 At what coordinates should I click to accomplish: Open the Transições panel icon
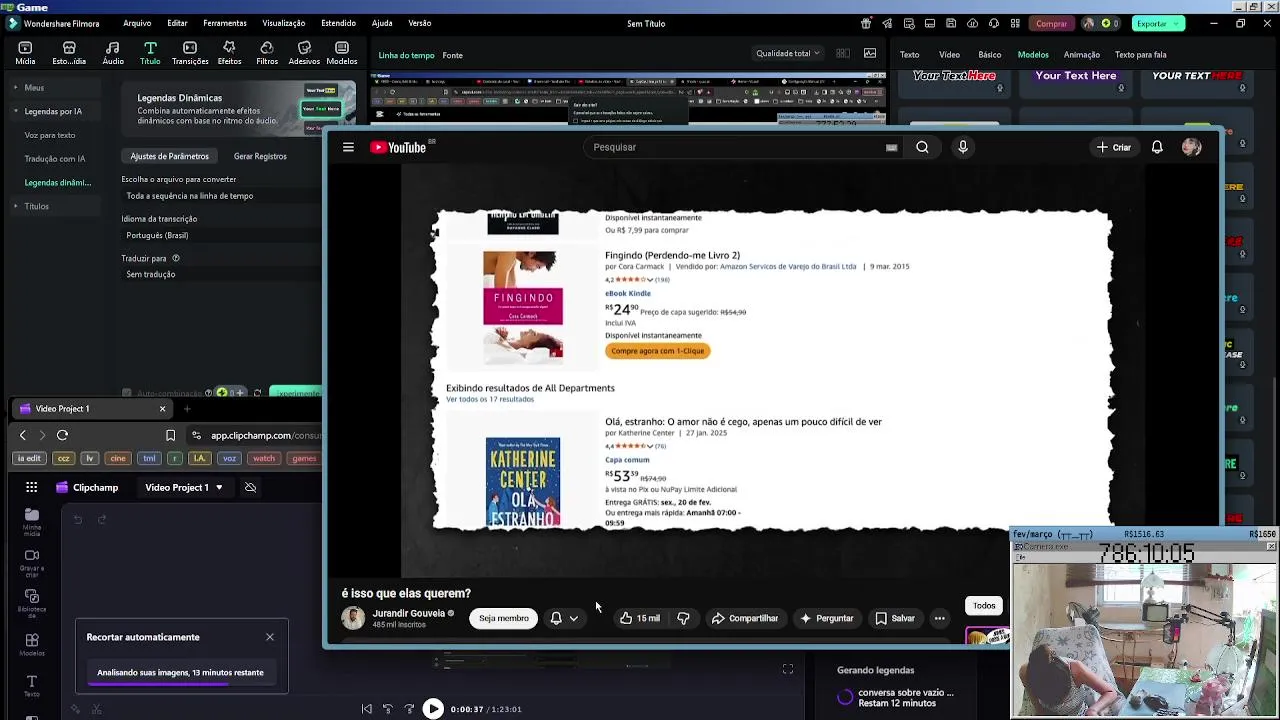[190, 48]
